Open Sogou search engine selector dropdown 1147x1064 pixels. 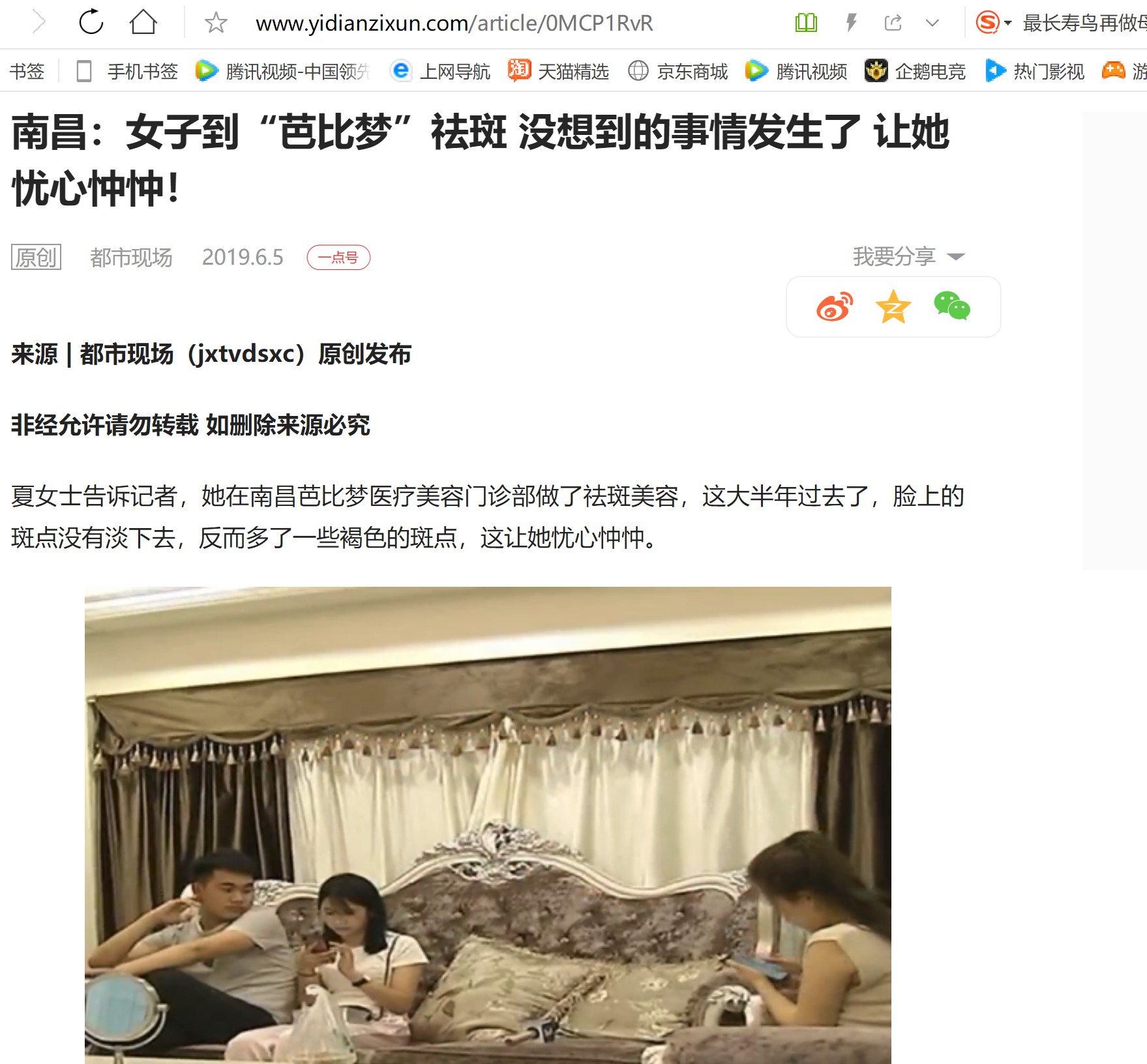tap(994, 23)
